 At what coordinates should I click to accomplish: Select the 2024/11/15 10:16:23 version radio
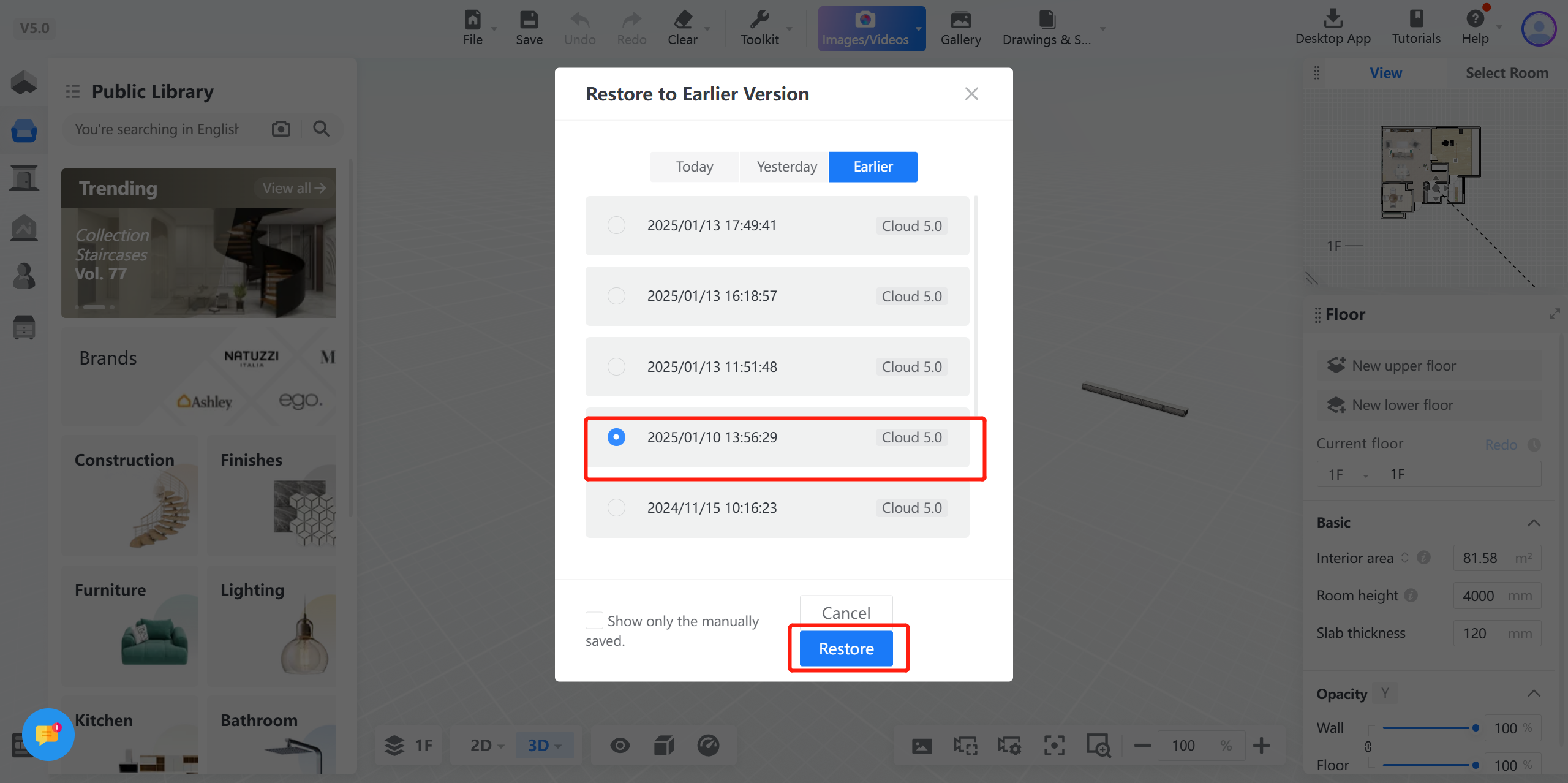pos(616,508)
